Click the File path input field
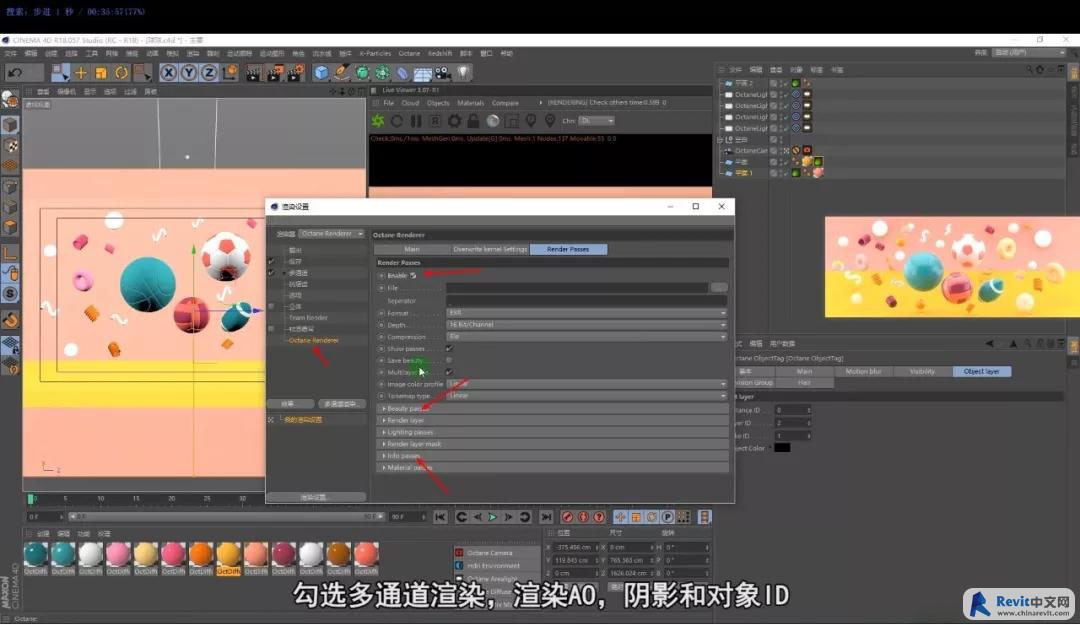This screenshot has height=625, width=1080. coord(577,287)
